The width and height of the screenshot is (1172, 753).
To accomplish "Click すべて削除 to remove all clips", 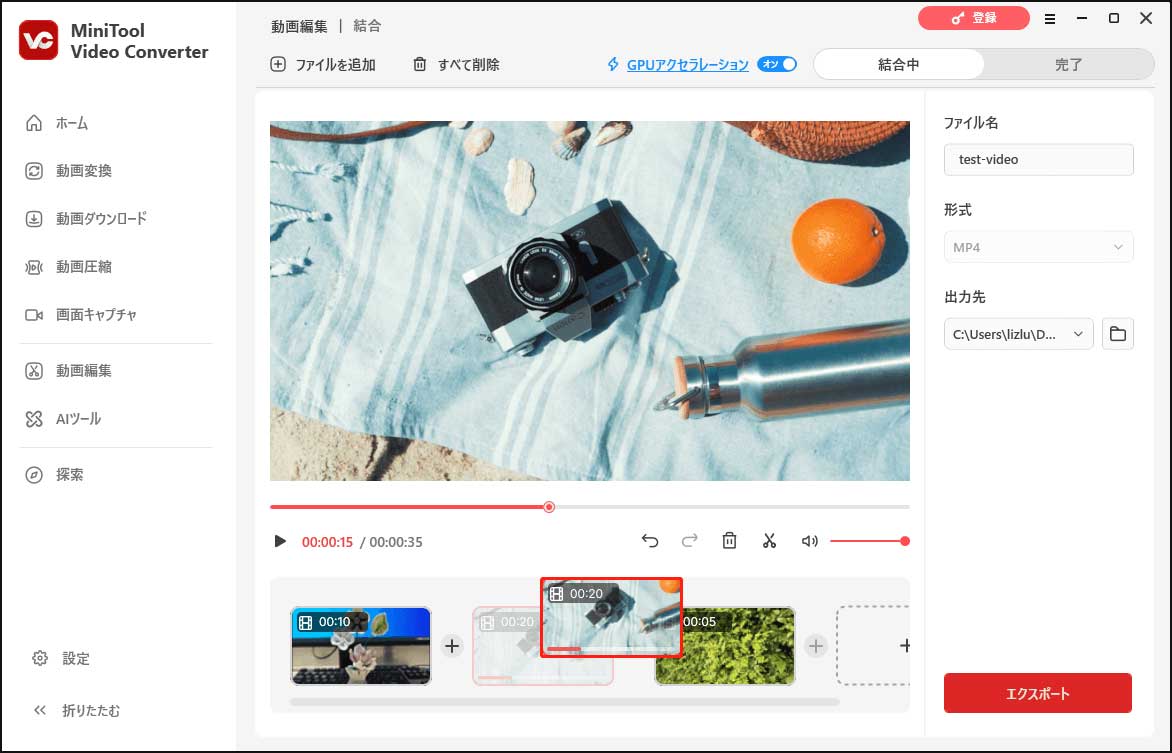I will click(x=456, y=65).
